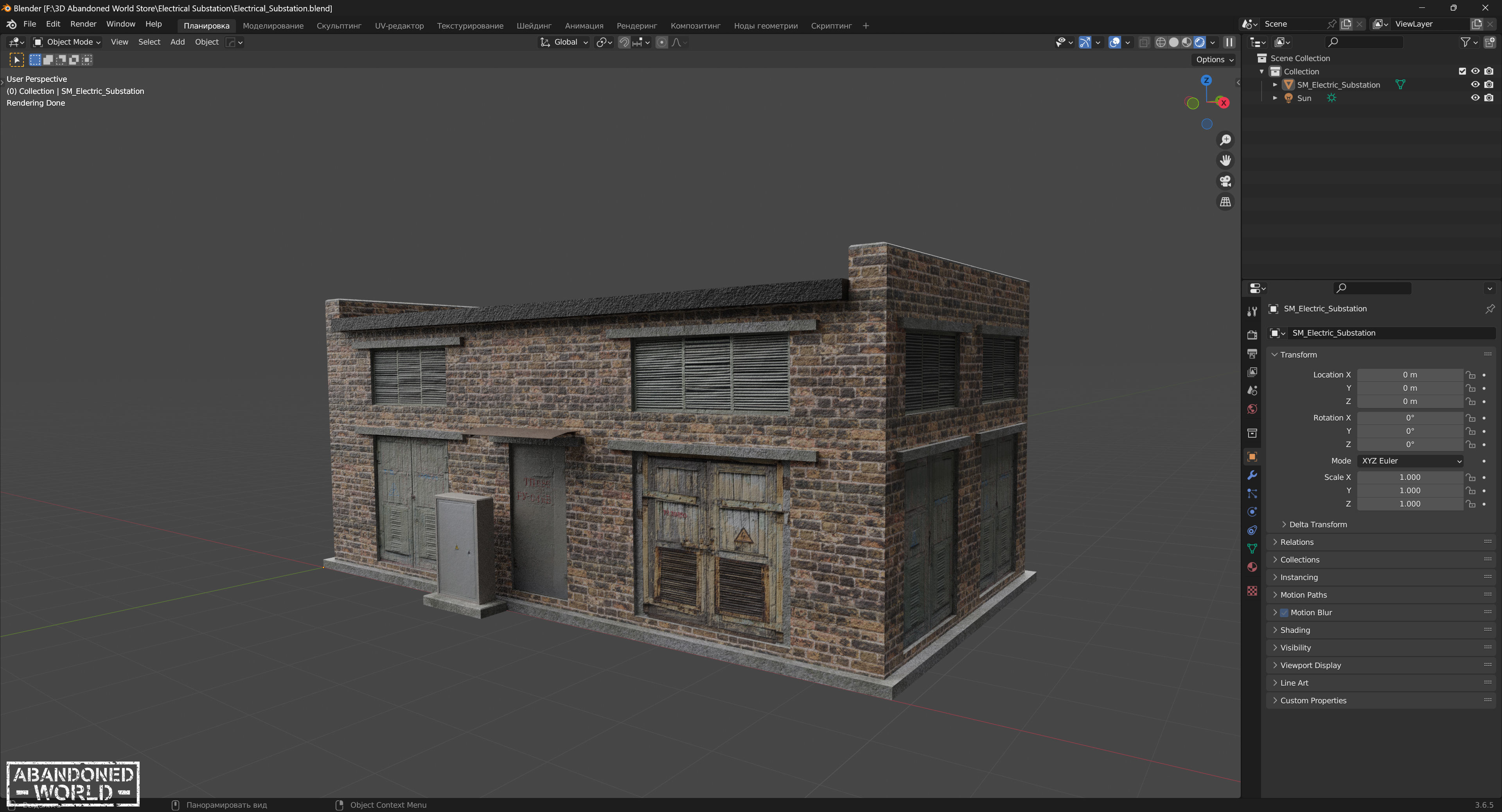Click the Scale Z value field
This screenshot has height=812, width=1502.
(1410, 504)
